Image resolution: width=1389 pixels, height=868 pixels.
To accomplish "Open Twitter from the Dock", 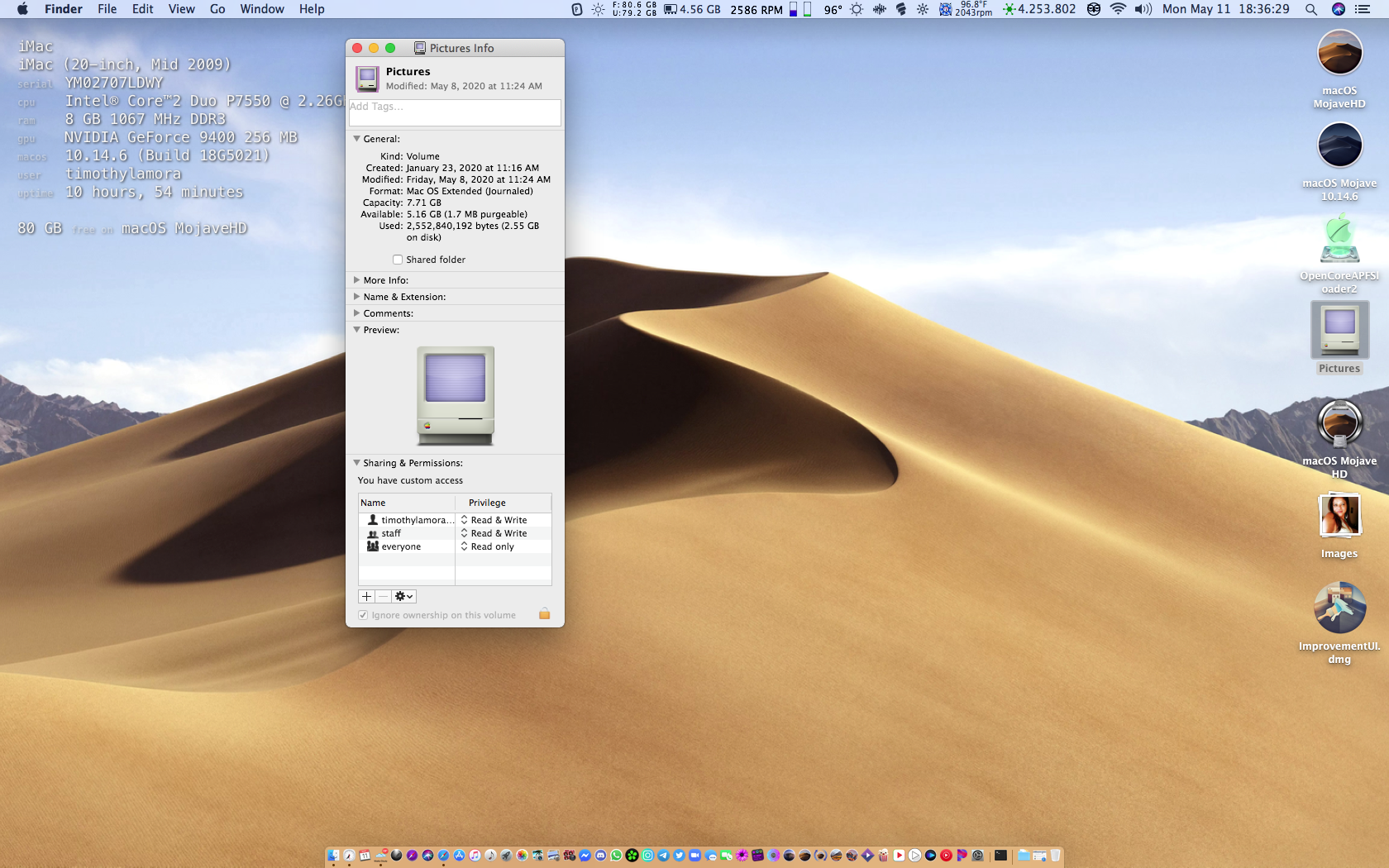I will tap(679, 855).
